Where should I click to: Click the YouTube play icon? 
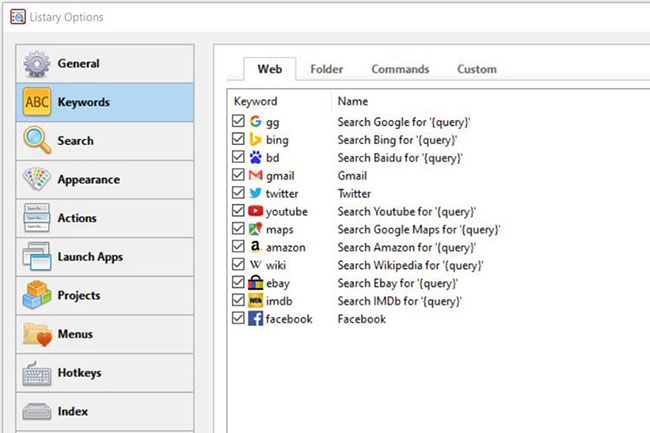[255, 211]
